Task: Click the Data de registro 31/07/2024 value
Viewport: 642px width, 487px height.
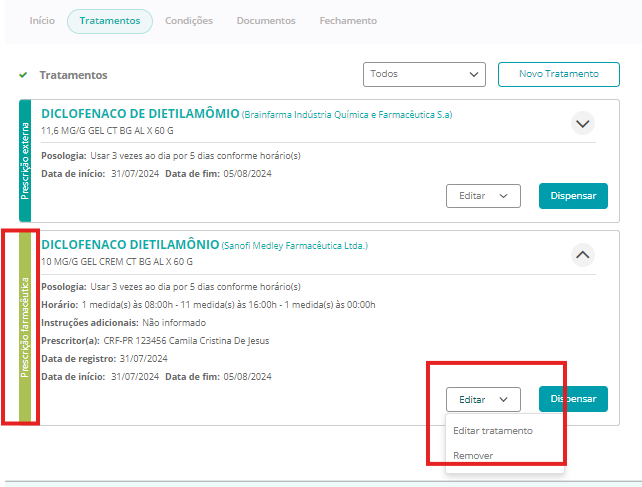Action: [x=144, y=359]
